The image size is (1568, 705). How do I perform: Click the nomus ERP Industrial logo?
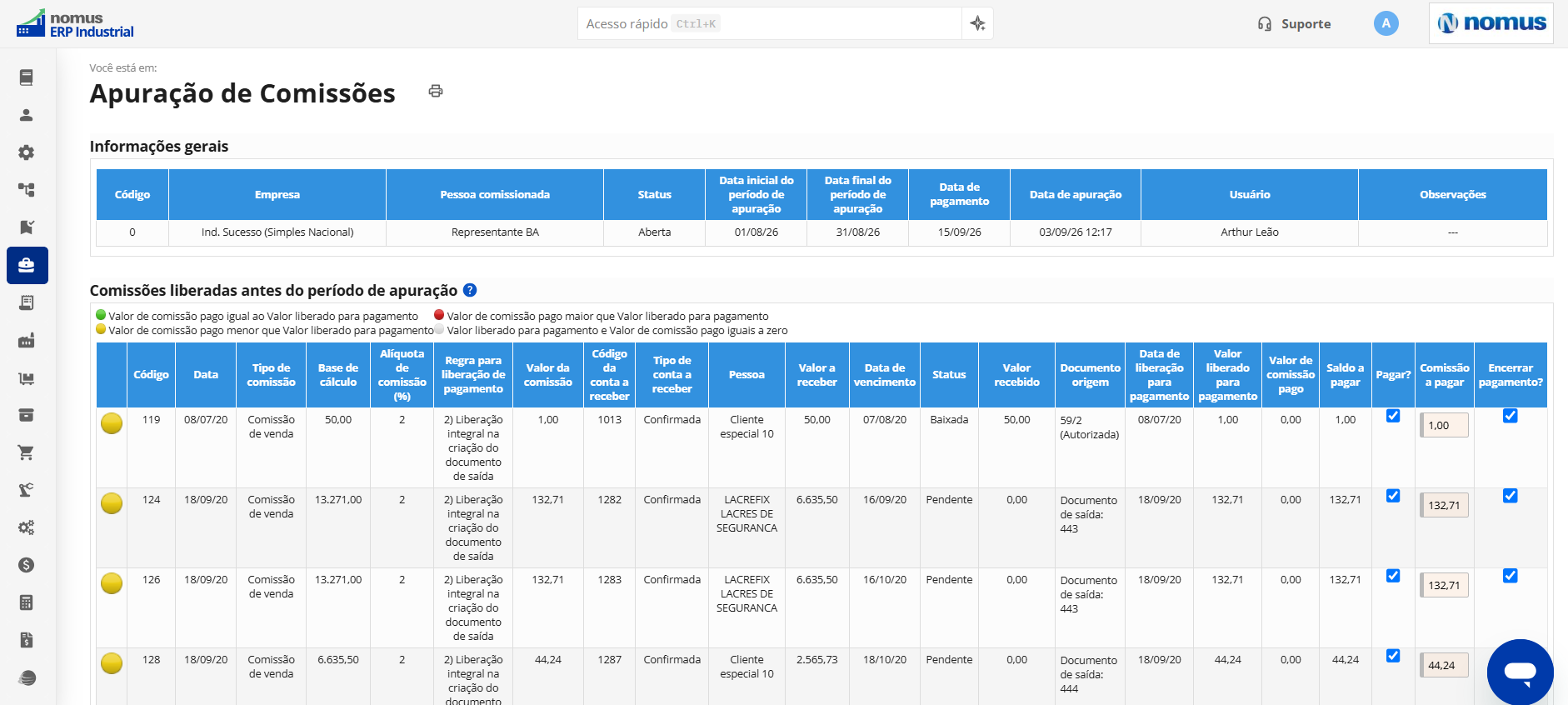(x=75, y=24)
